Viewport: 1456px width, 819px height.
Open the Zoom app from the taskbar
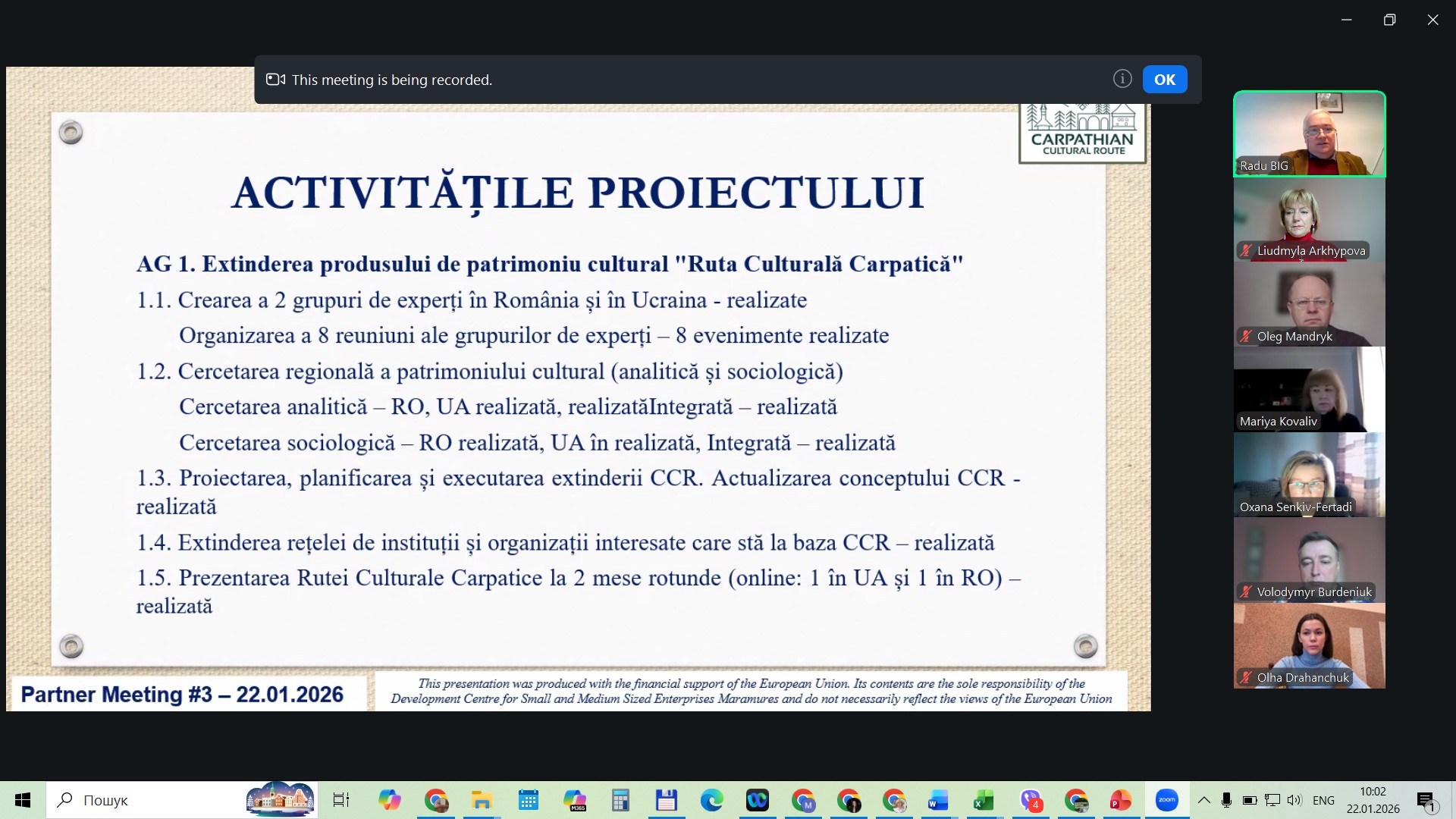click(1167, 800)
